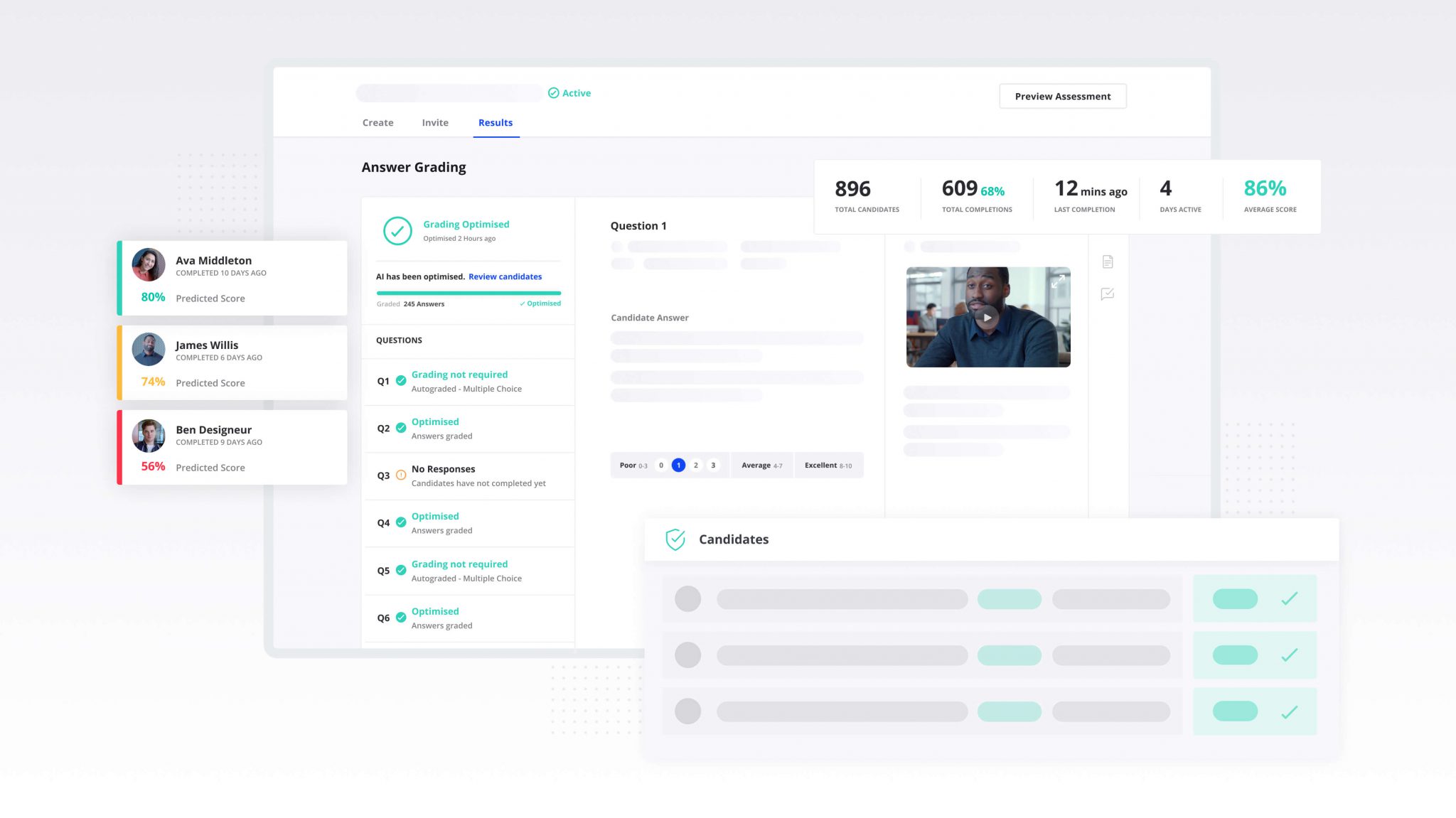Click Ben Designeur's 56% predicted score
The height and width of the screenshot is (818, 1456).
pyautogui.click(x=153, y=466)
